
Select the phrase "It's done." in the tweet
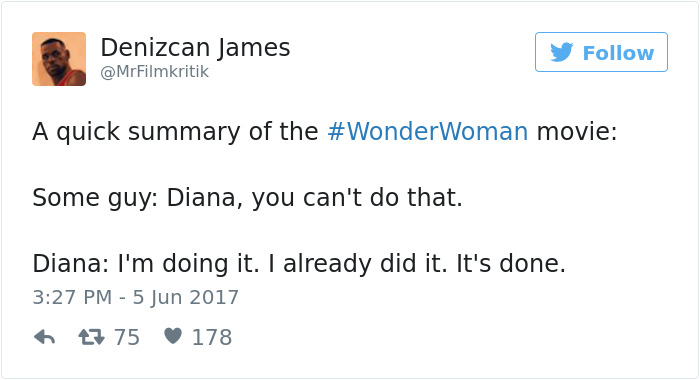(x=511, y=263)
